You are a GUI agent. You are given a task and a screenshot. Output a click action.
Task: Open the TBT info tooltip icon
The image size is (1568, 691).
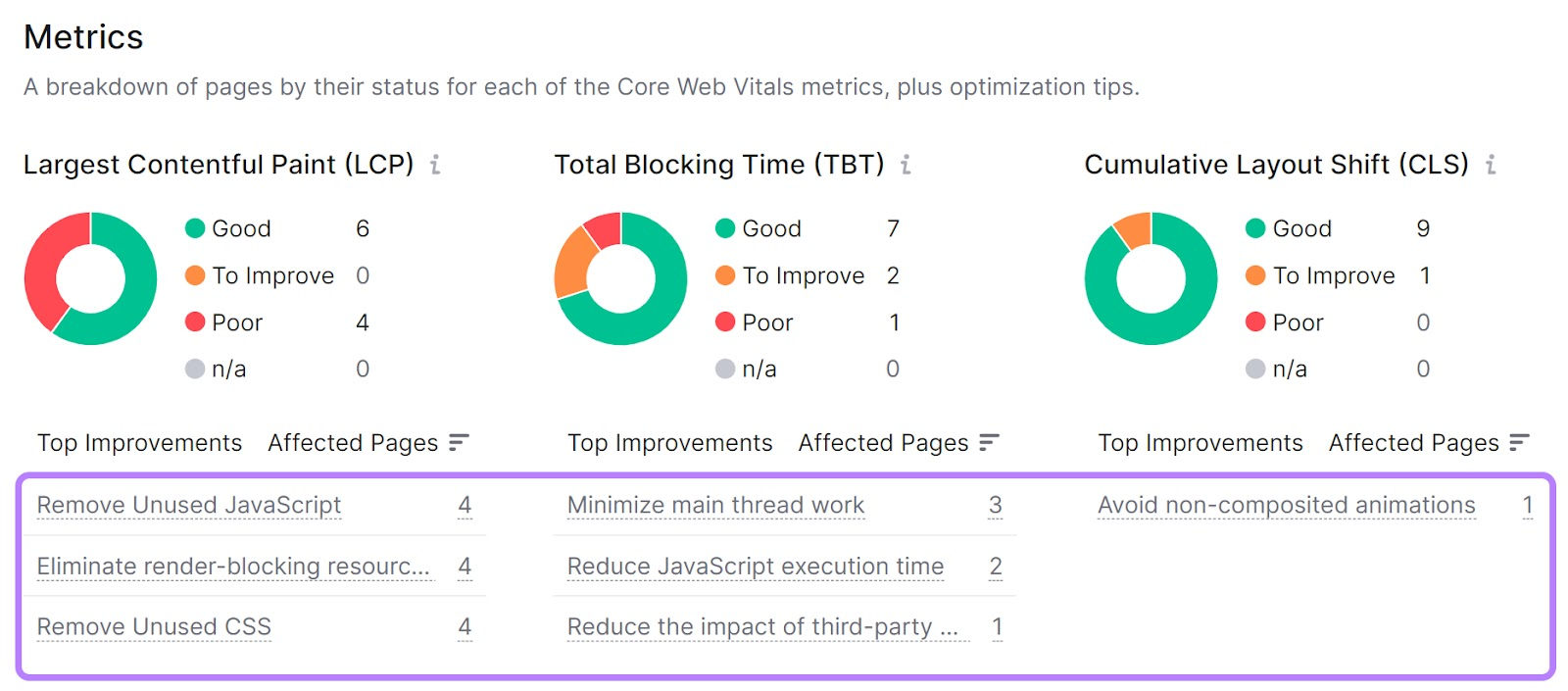904,165
